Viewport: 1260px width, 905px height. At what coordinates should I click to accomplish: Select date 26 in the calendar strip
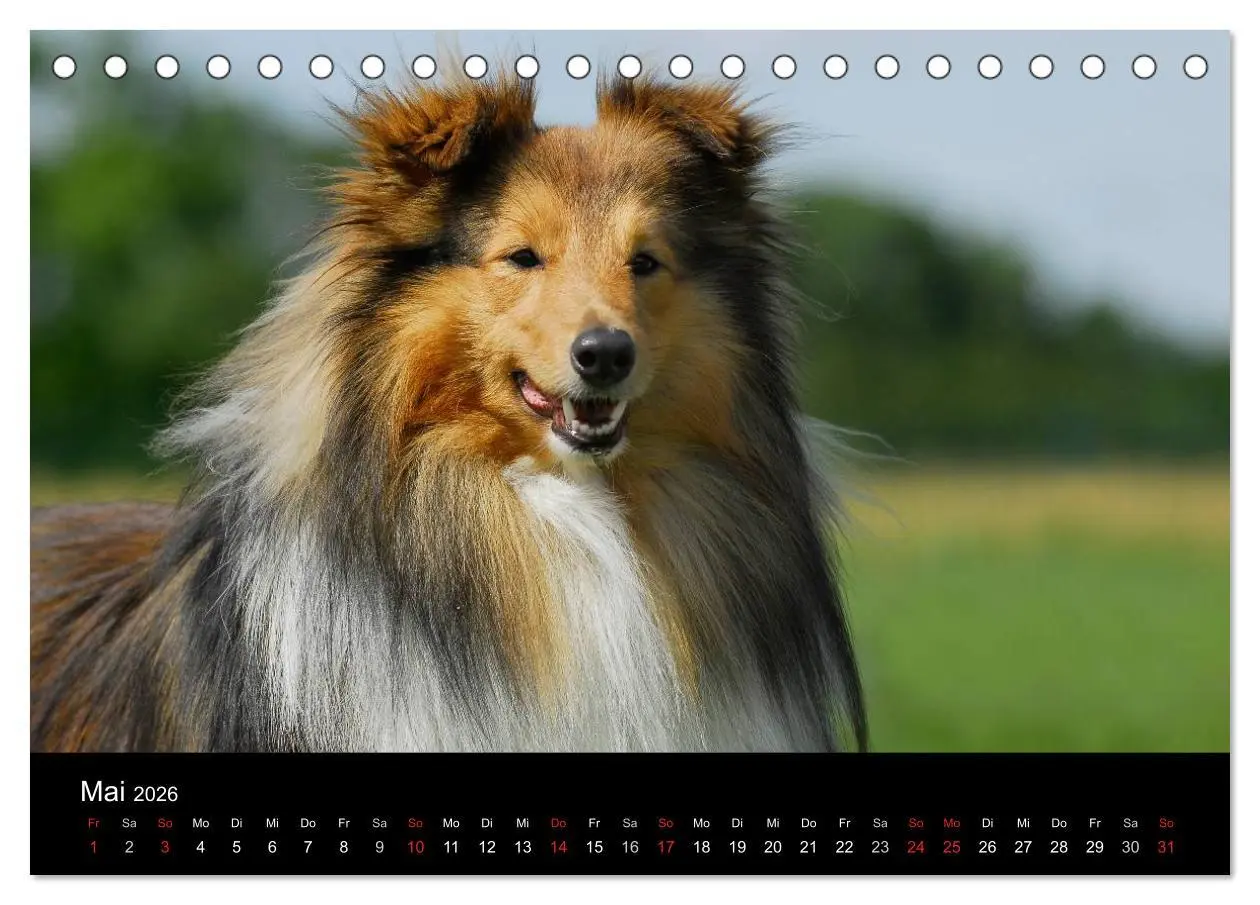click(x=987, y=847)
